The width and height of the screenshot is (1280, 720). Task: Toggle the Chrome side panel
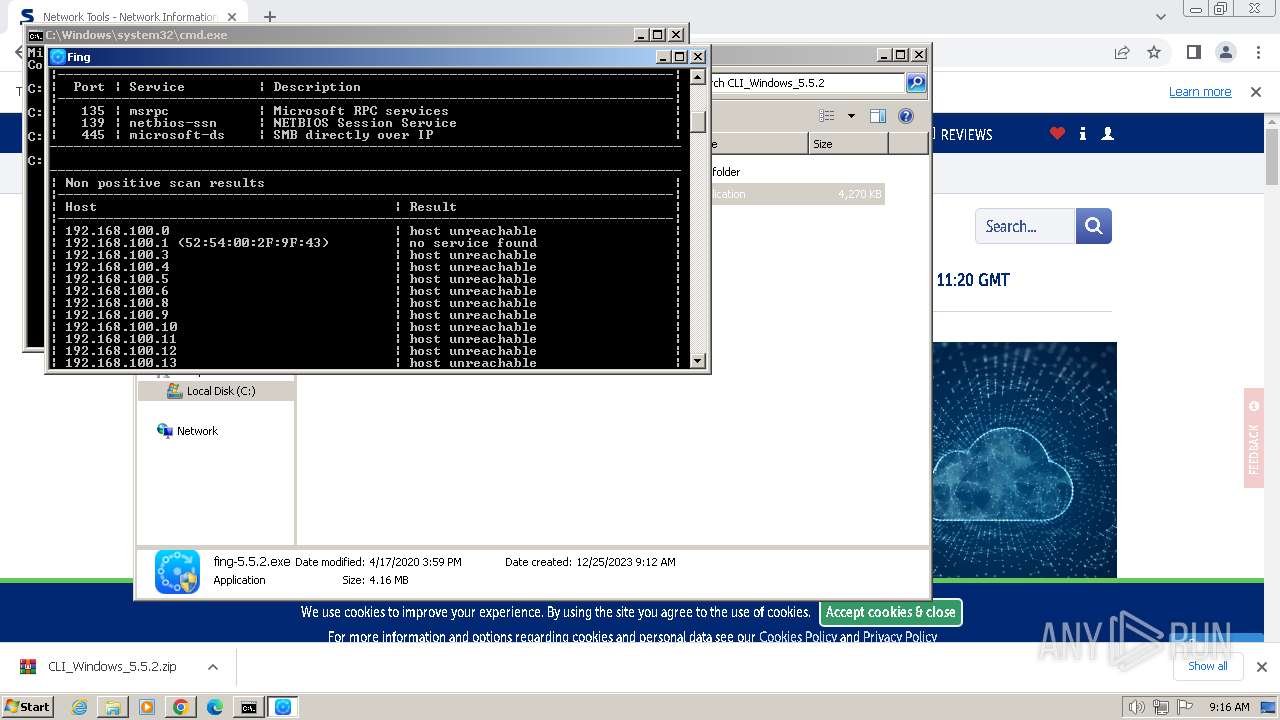[1193, 52]
